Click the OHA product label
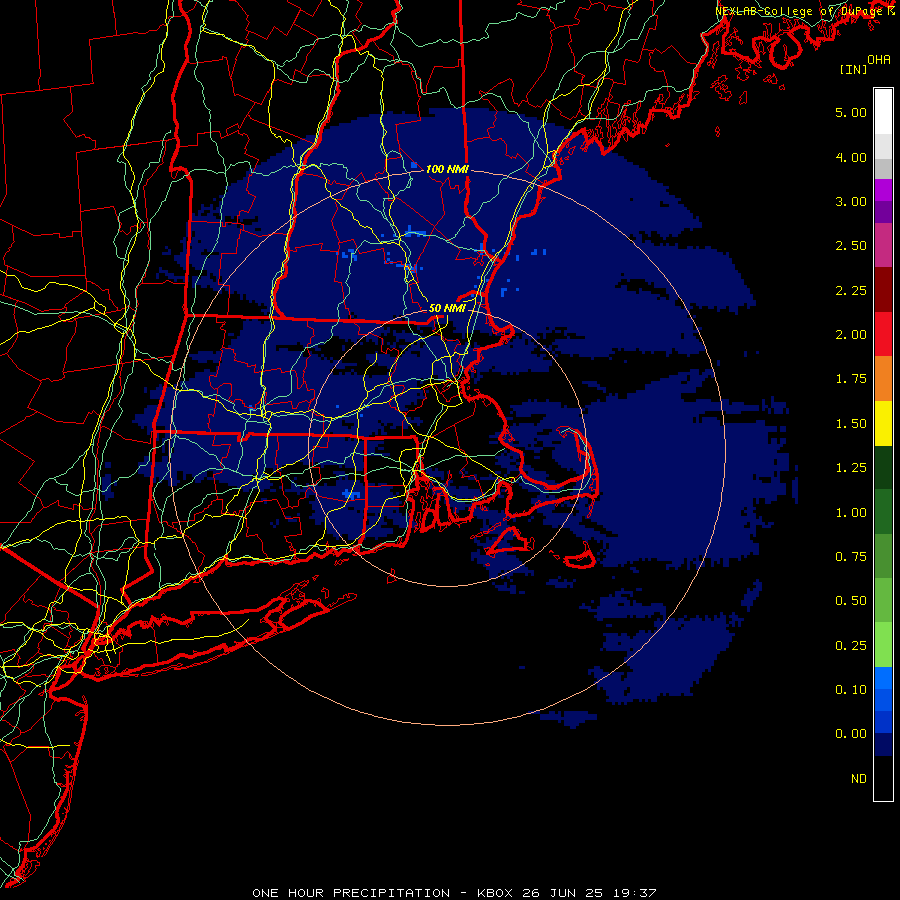Screen dimensions: 900x900 pyautogui.click(x=879, y=59)
